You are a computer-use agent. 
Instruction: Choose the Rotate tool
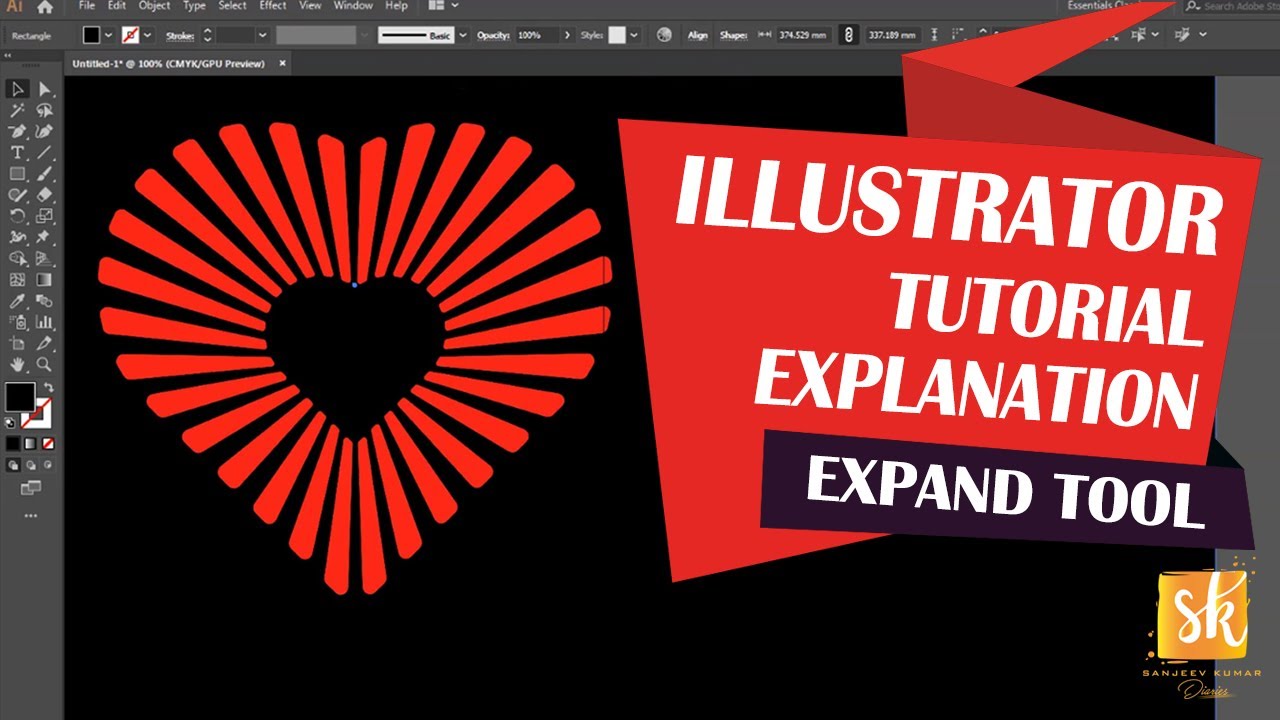click(18, 215)
